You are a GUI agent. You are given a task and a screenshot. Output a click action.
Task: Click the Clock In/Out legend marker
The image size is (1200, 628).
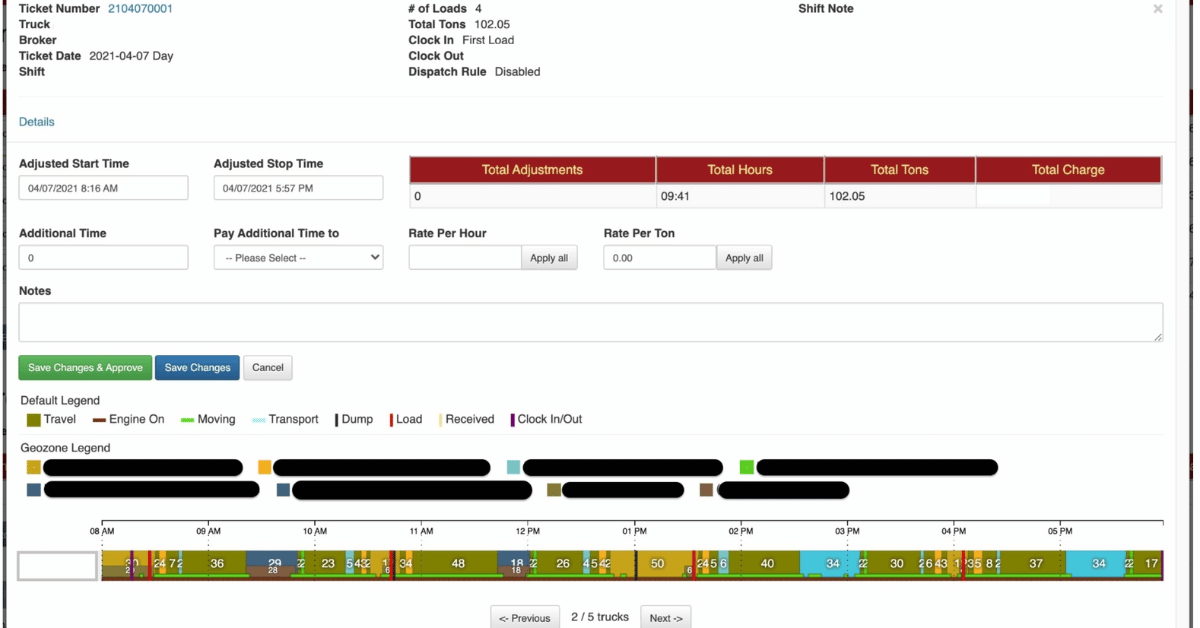[512, 420]
